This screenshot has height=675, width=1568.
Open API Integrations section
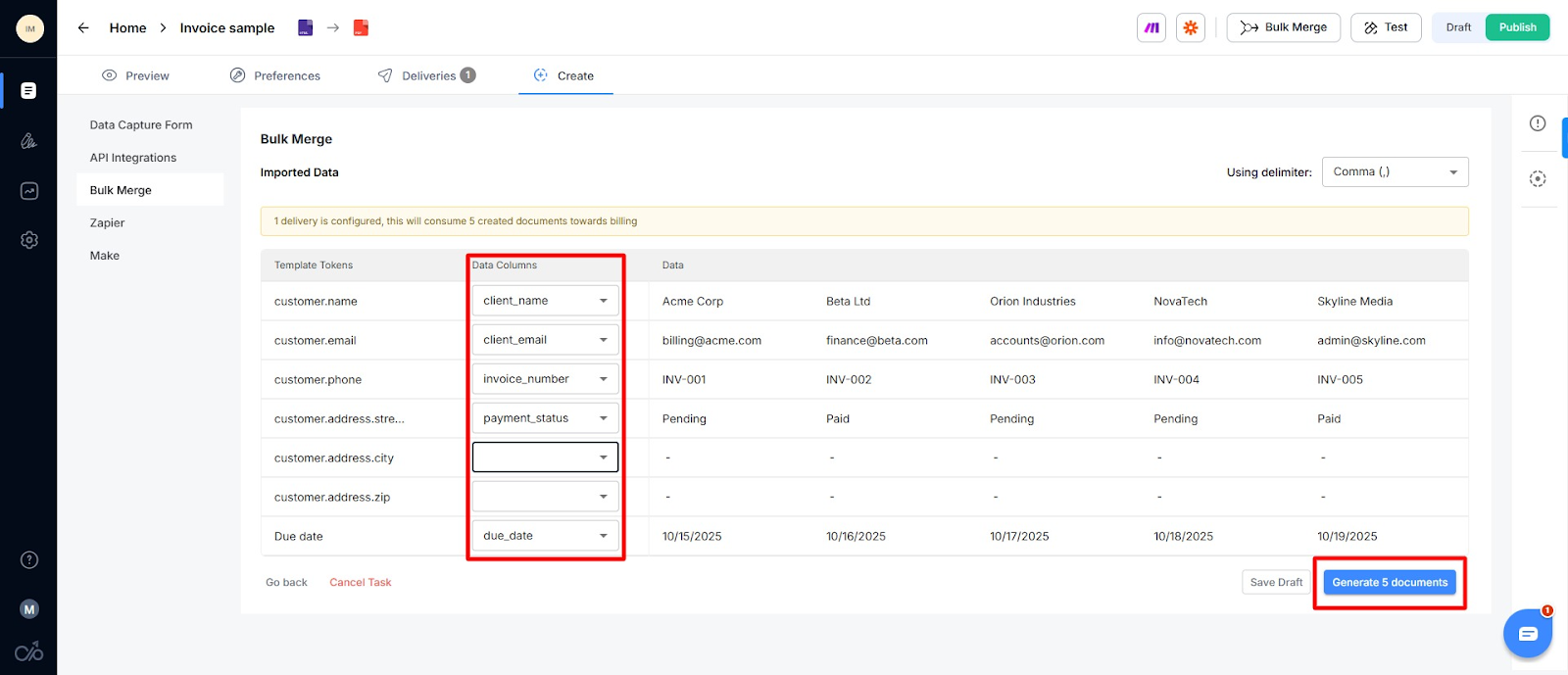click(x=133, y=158)
